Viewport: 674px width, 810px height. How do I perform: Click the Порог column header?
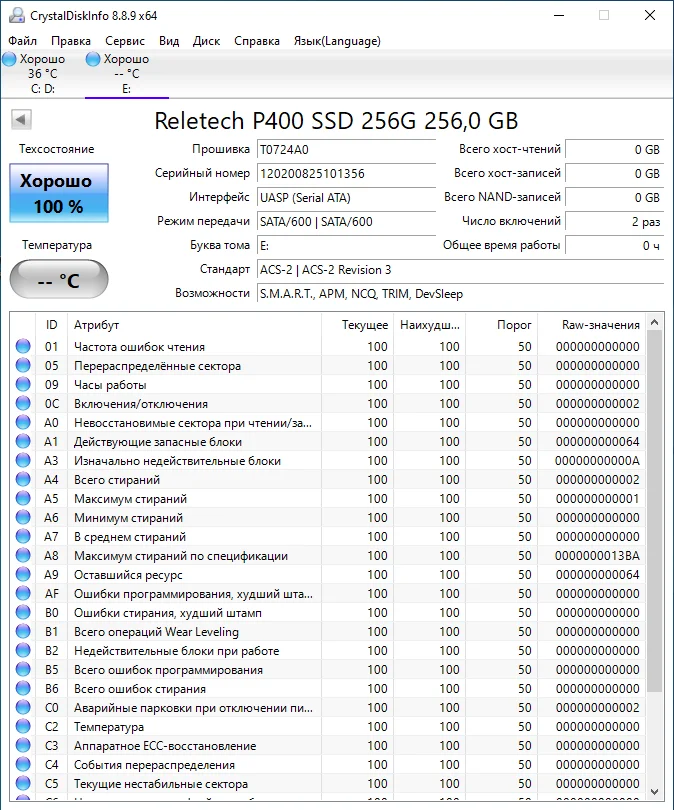point(501,325)
